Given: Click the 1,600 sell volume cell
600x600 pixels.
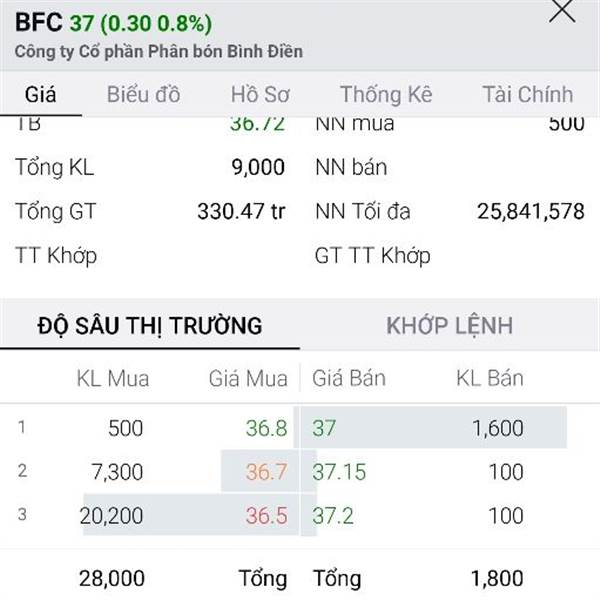Looking at the screenshot, I should point(498,428).
